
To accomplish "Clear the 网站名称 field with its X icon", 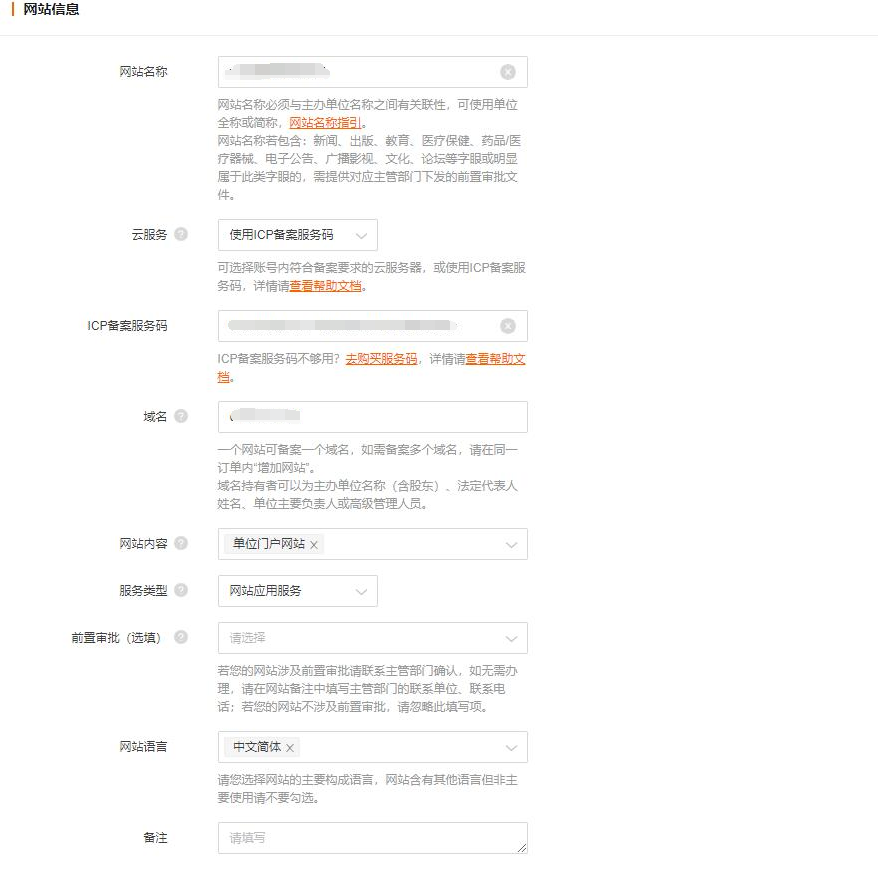I will pos(507,72).
